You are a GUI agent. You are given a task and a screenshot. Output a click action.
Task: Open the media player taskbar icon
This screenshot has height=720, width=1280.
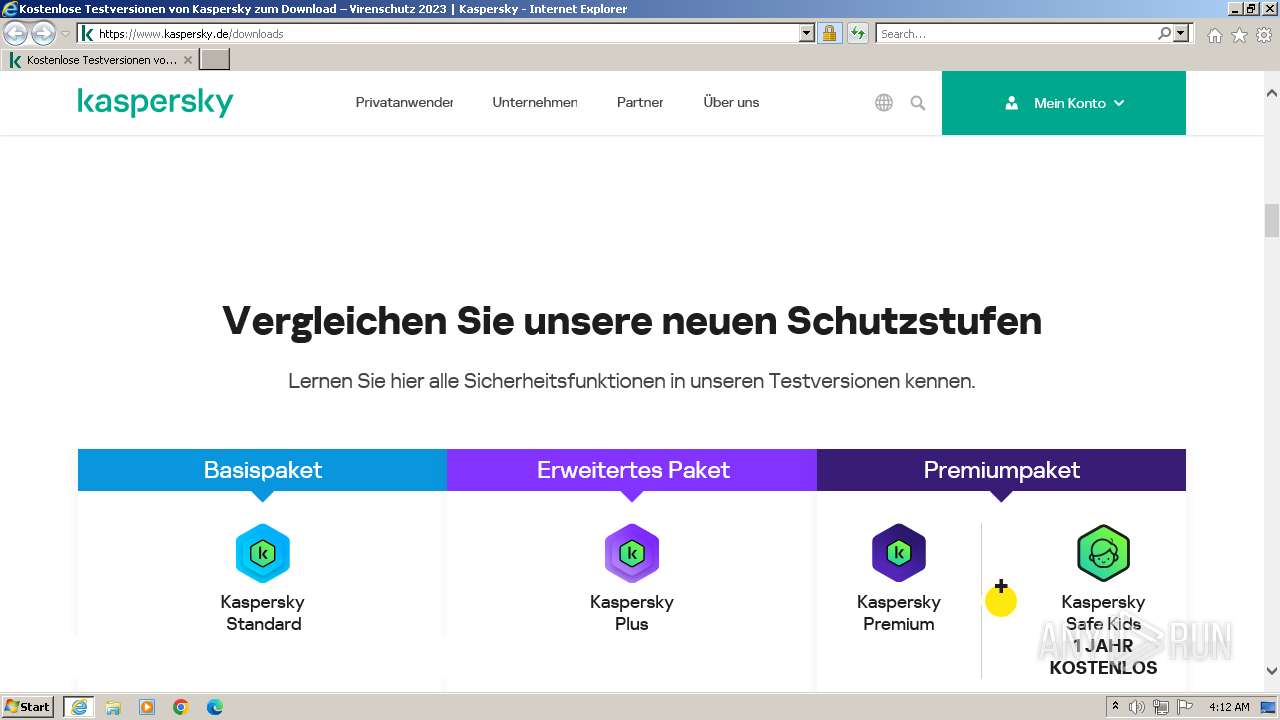click(147, 707)
